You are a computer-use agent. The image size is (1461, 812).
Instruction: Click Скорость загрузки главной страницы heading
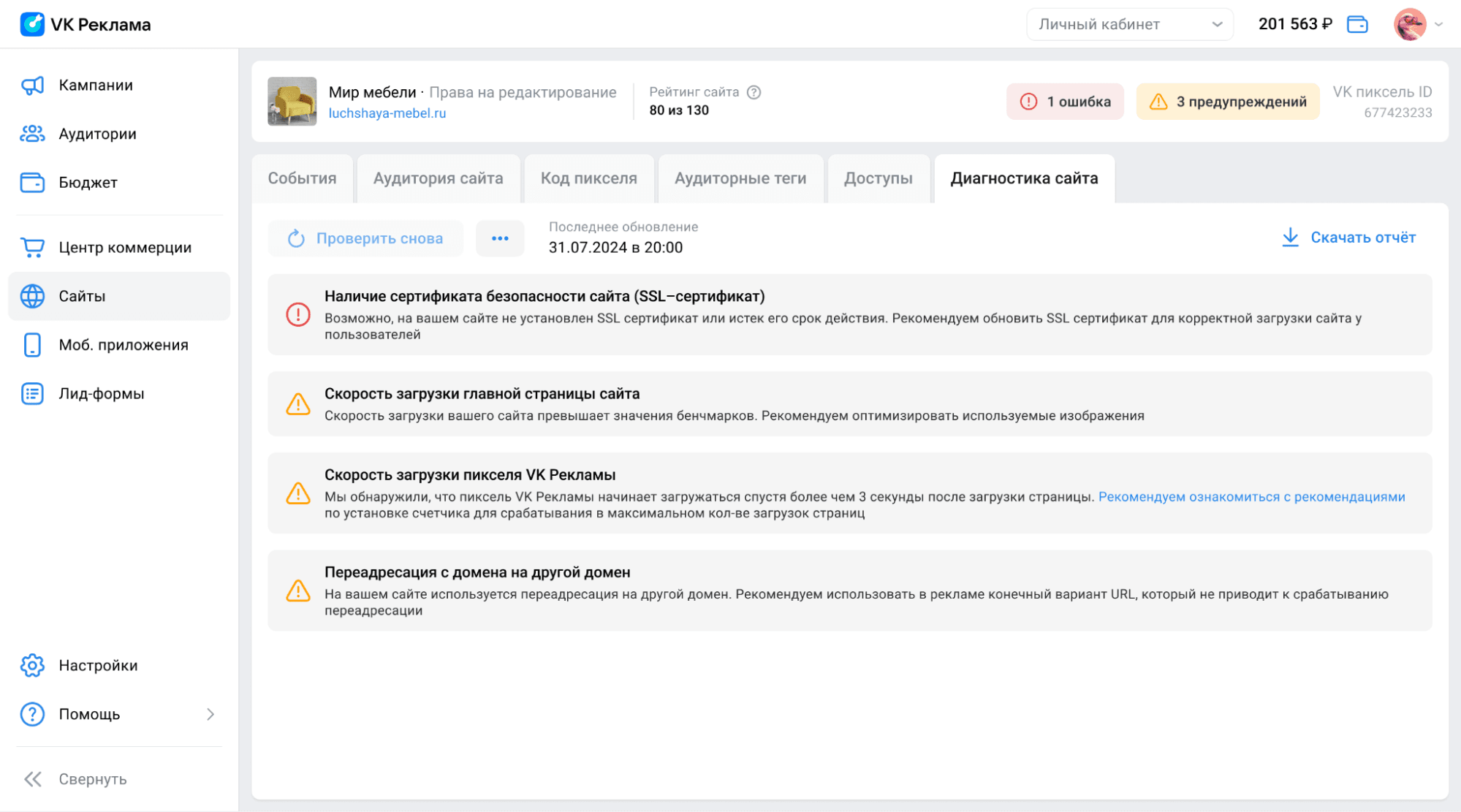(x=482, y=394)
